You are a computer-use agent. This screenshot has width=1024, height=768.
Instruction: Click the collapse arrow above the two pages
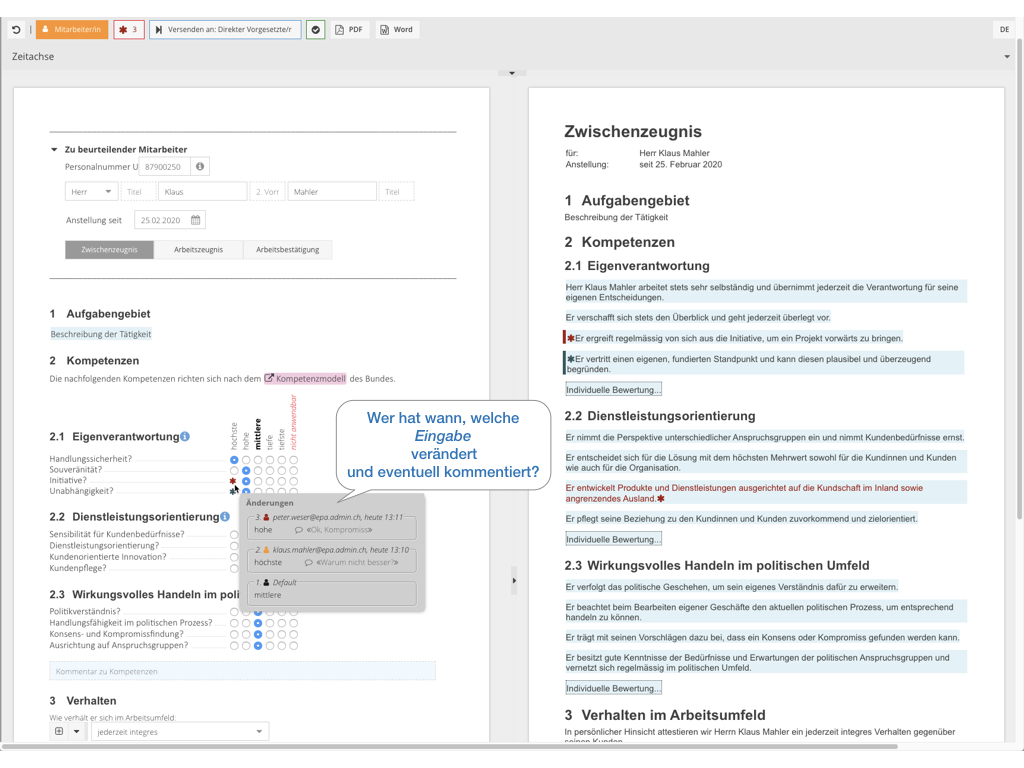pos(512,73)
